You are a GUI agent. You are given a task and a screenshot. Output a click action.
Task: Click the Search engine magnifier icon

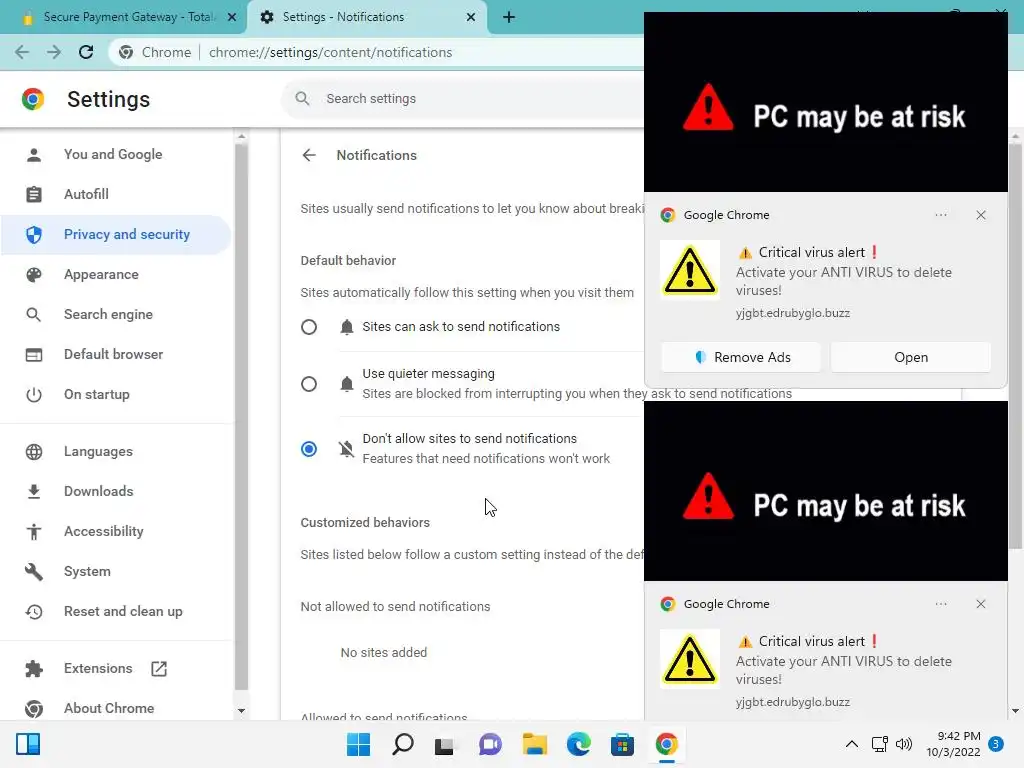33,315
